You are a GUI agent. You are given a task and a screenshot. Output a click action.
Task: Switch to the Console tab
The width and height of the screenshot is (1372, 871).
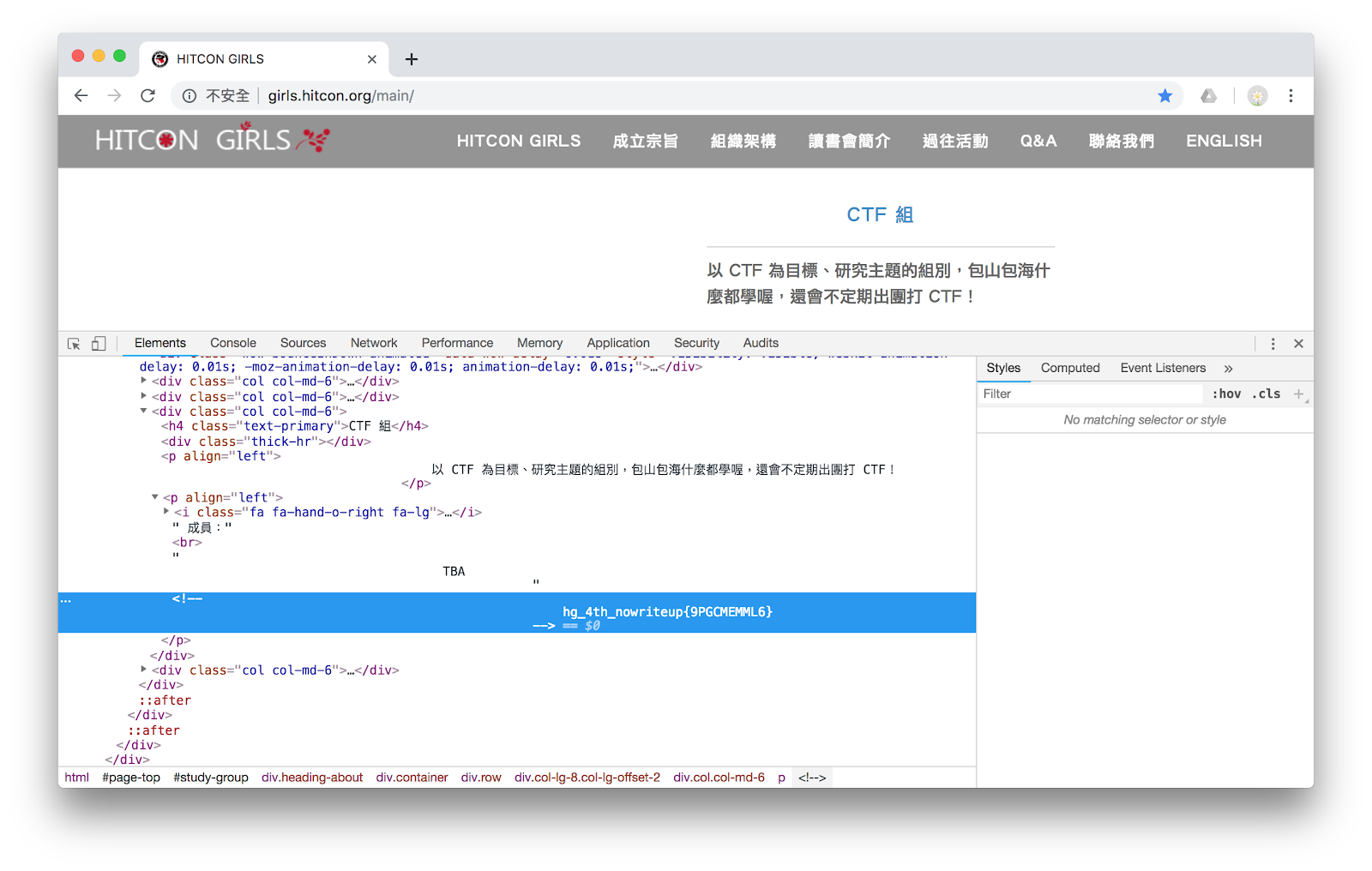(233, 343)
